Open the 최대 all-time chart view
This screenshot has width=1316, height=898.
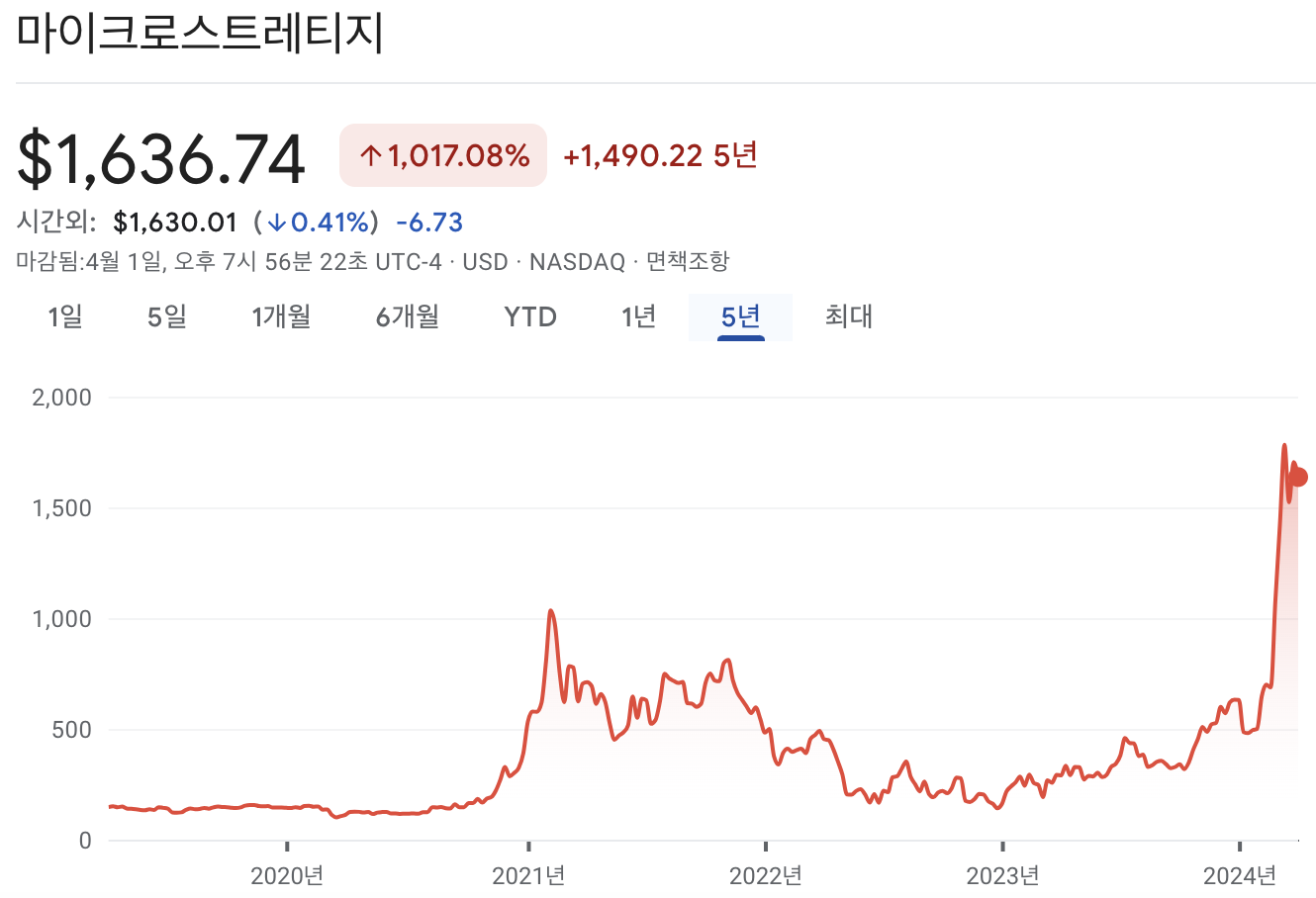coord(848,316)
